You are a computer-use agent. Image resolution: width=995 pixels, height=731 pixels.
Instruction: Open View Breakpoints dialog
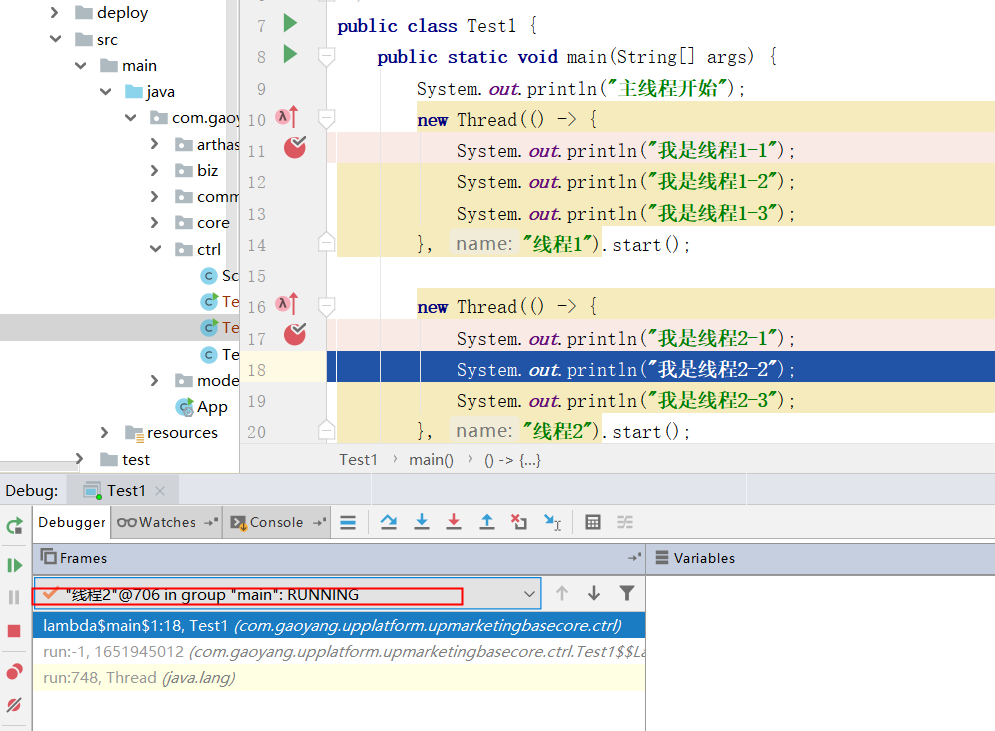tap(15, 671)
